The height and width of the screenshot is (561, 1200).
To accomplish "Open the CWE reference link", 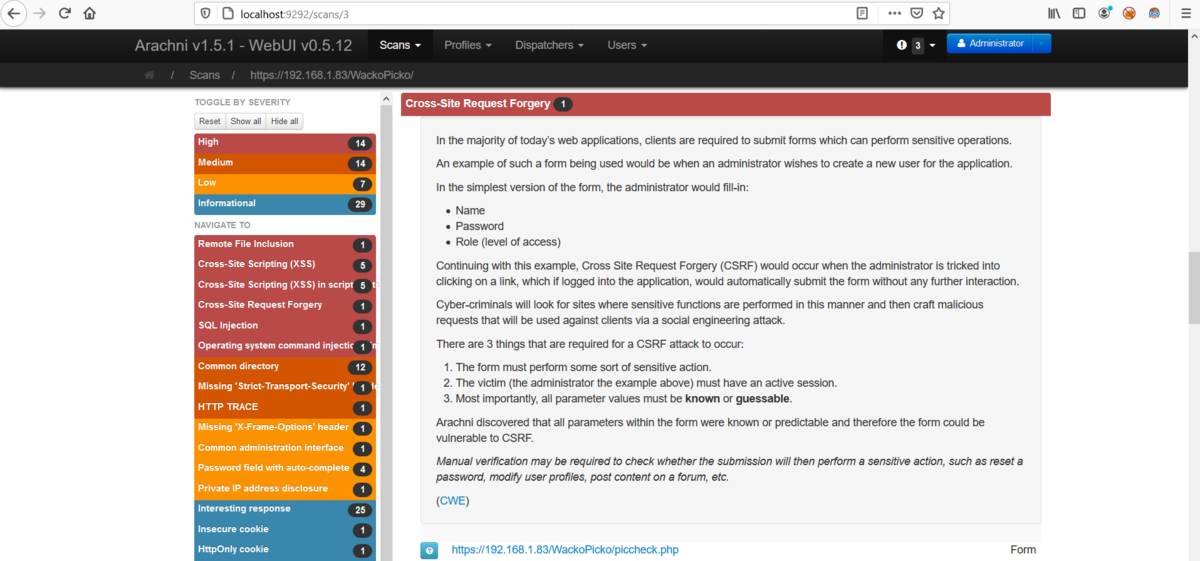I will [x=452, y=501].
